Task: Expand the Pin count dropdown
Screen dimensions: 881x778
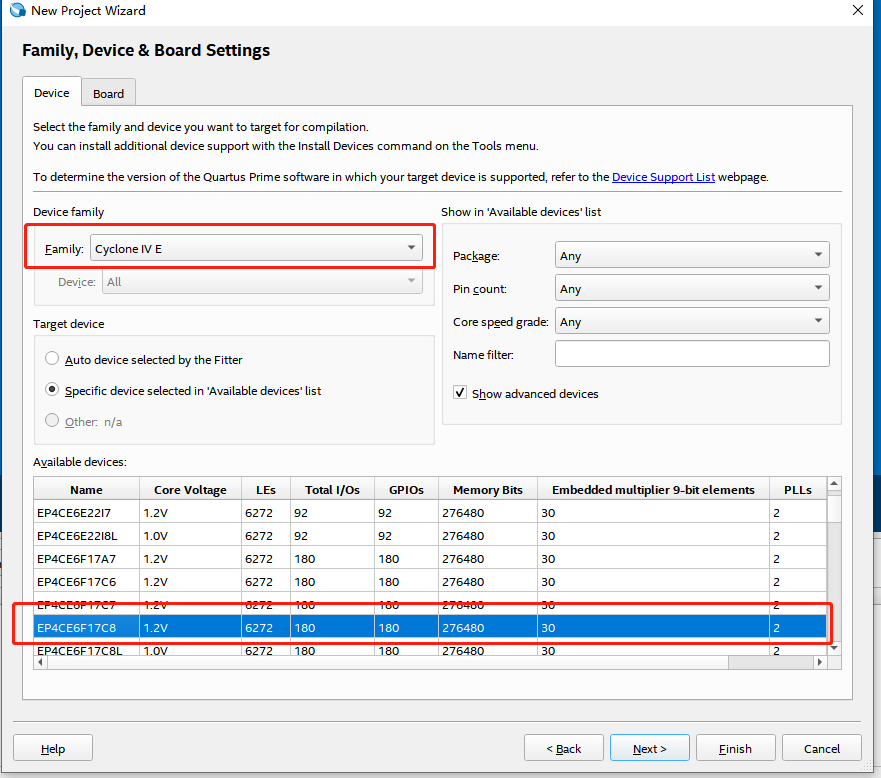Action: [691, 289]
